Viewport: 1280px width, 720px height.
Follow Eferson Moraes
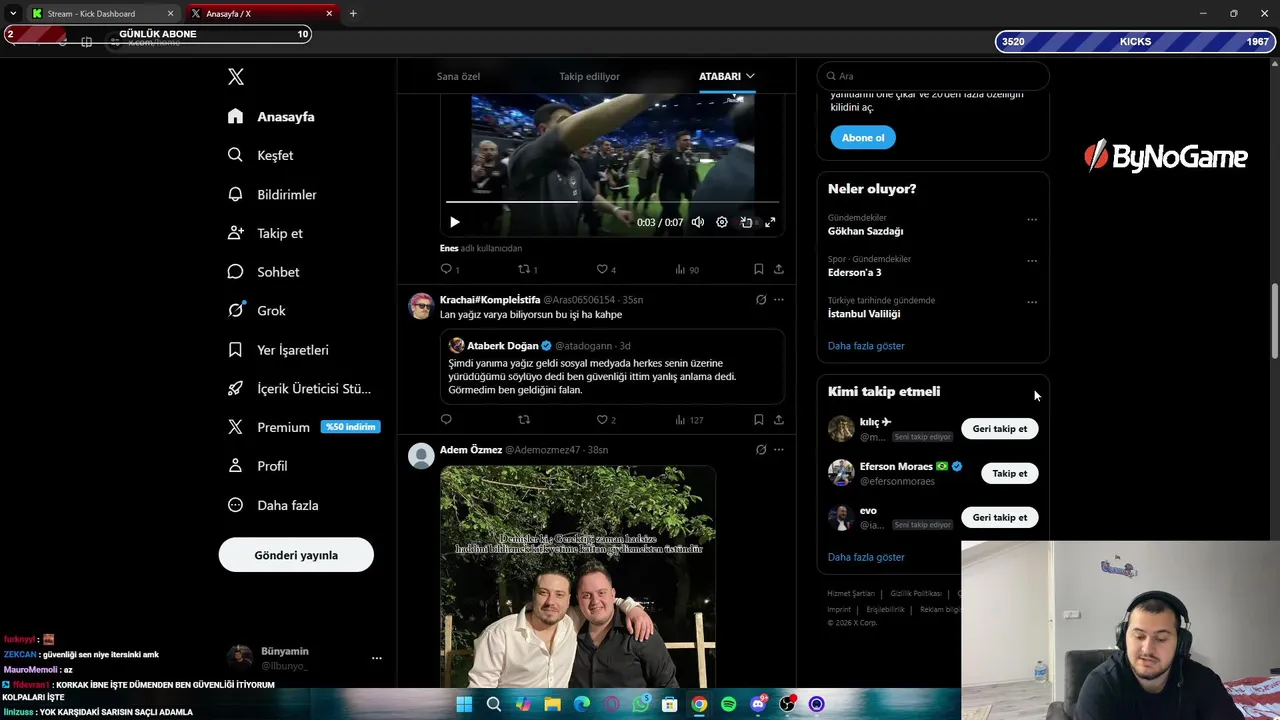click(1010, 473)
